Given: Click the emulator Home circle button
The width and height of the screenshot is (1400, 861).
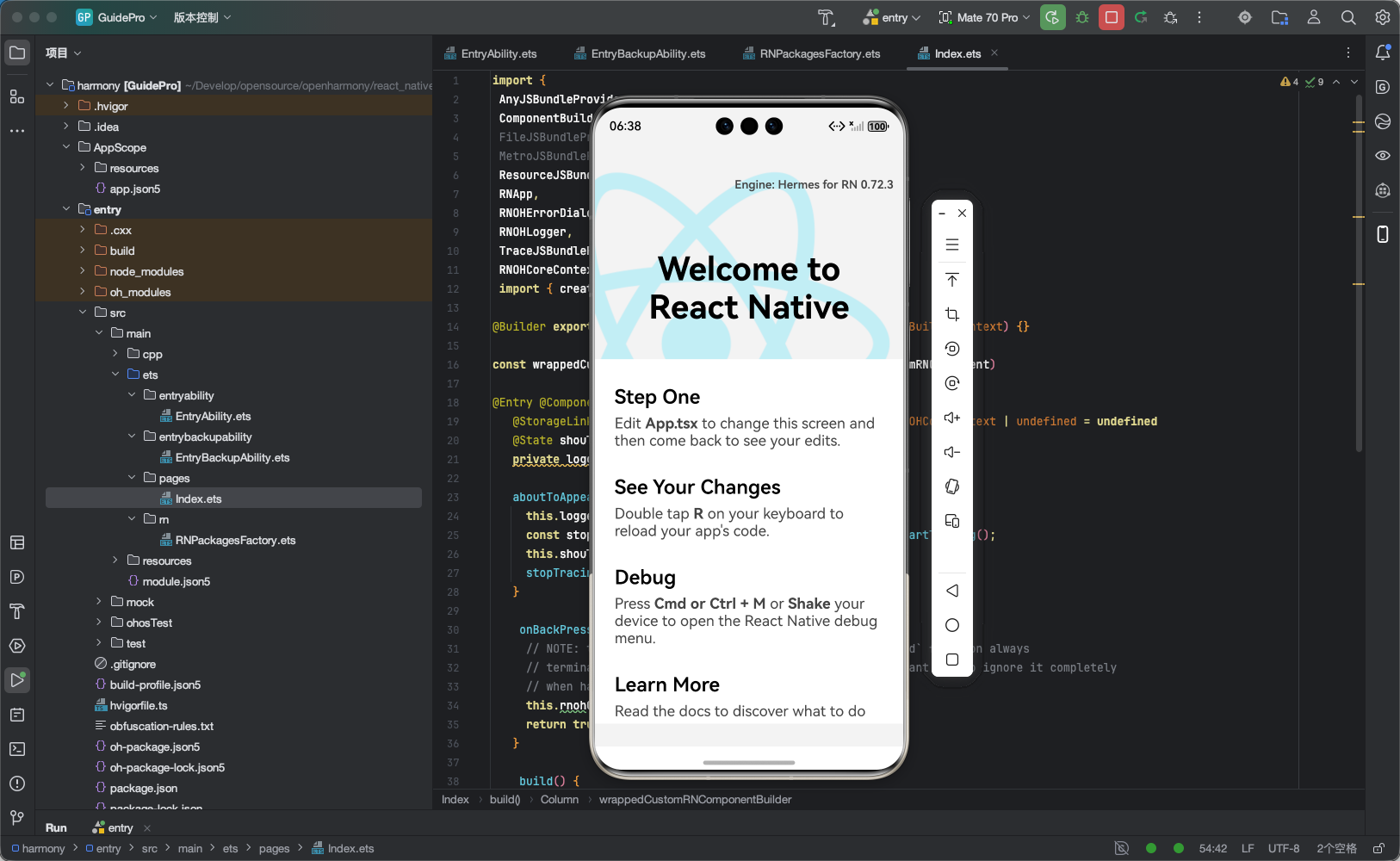Looking at the screenshot, I should (x=952, y=625).
